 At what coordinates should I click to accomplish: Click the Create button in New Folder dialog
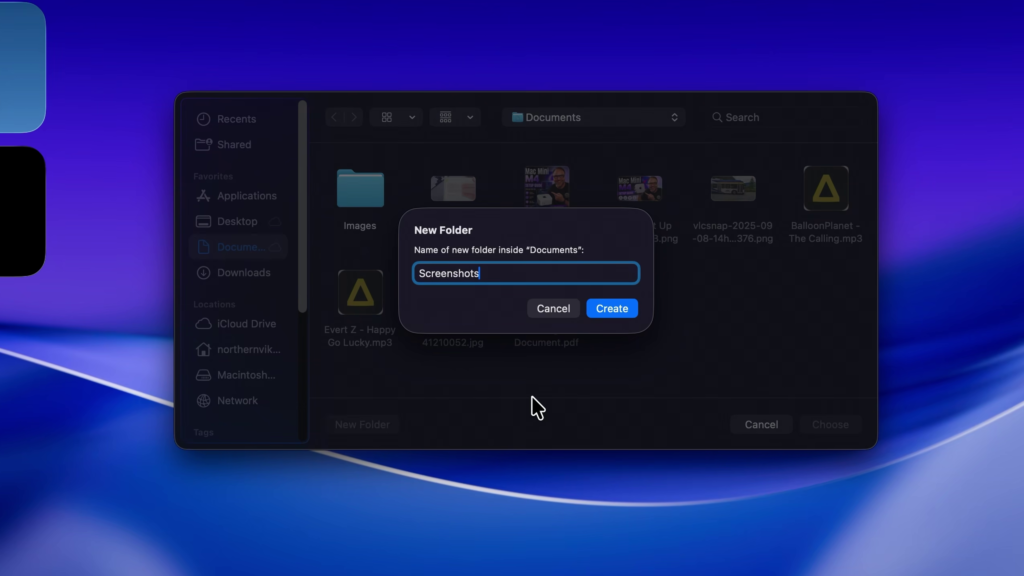click(x=612, y=308)
